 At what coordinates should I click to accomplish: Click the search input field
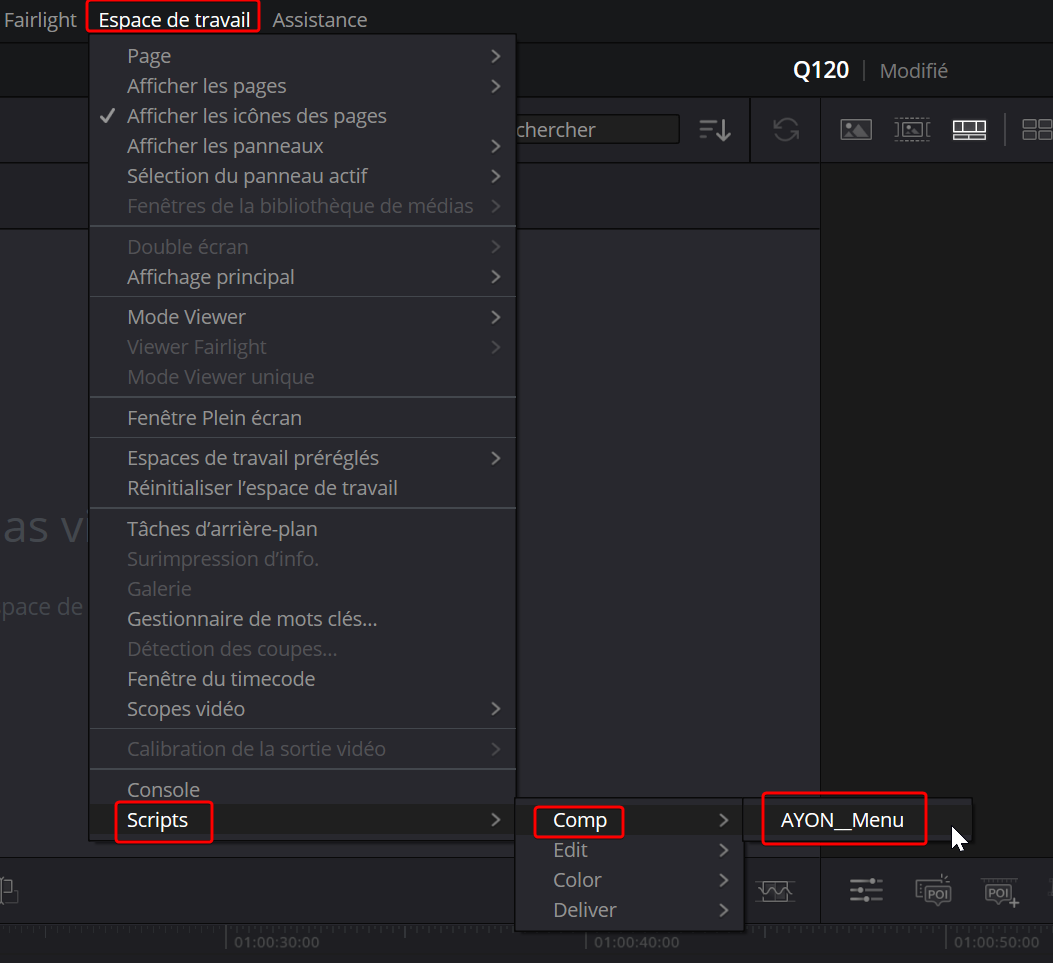596,130
